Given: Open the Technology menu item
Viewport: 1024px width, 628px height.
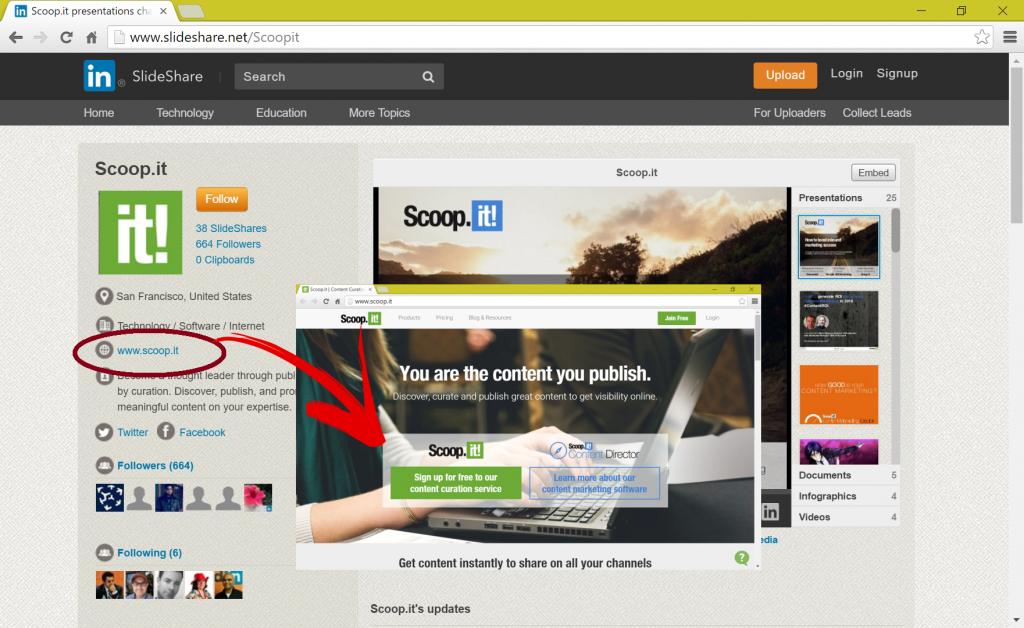Looking at the screenshot, I should click(185, 113).
